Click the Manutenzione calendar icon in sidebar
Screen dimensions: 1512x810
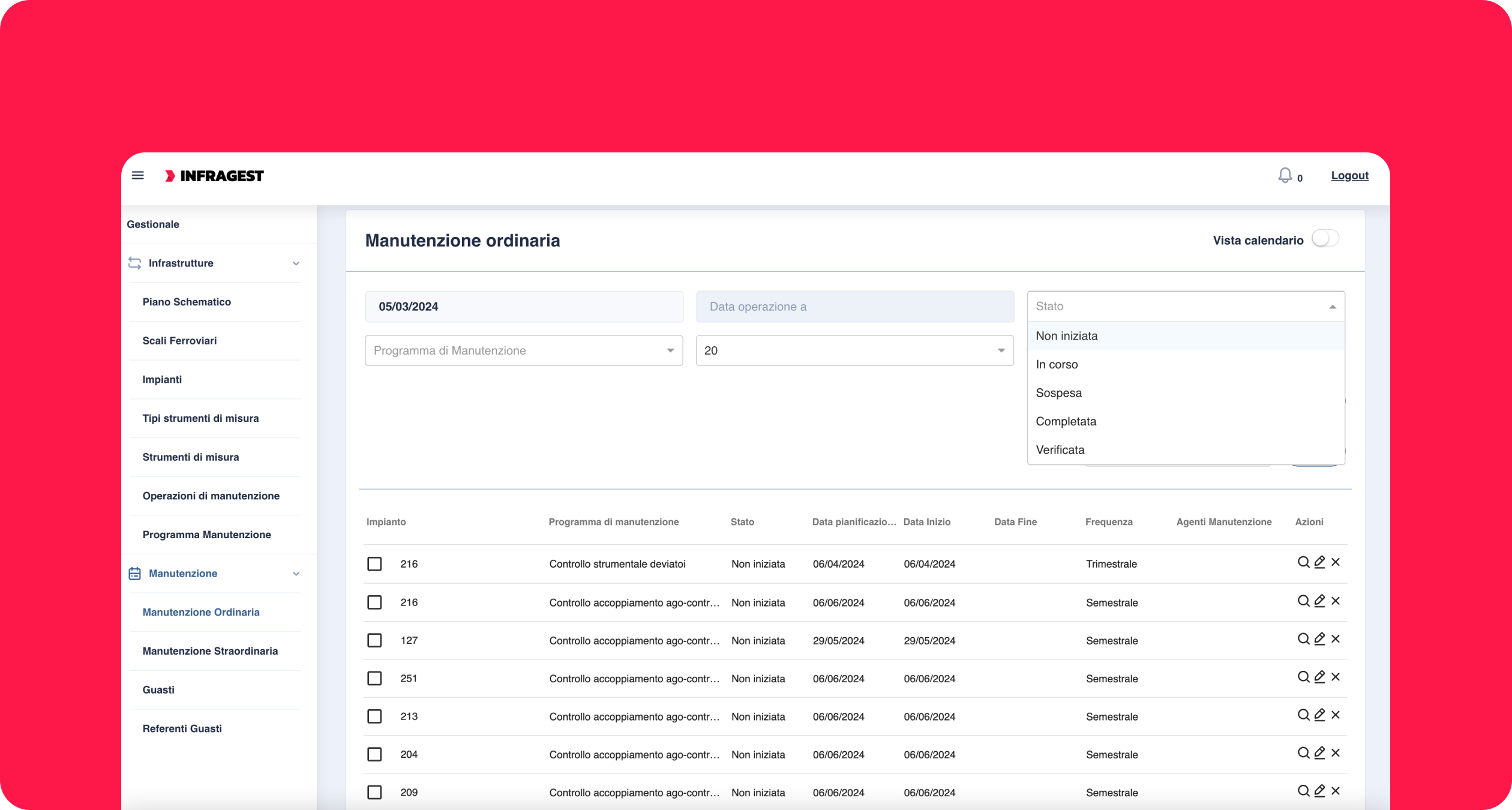(134, 574)
